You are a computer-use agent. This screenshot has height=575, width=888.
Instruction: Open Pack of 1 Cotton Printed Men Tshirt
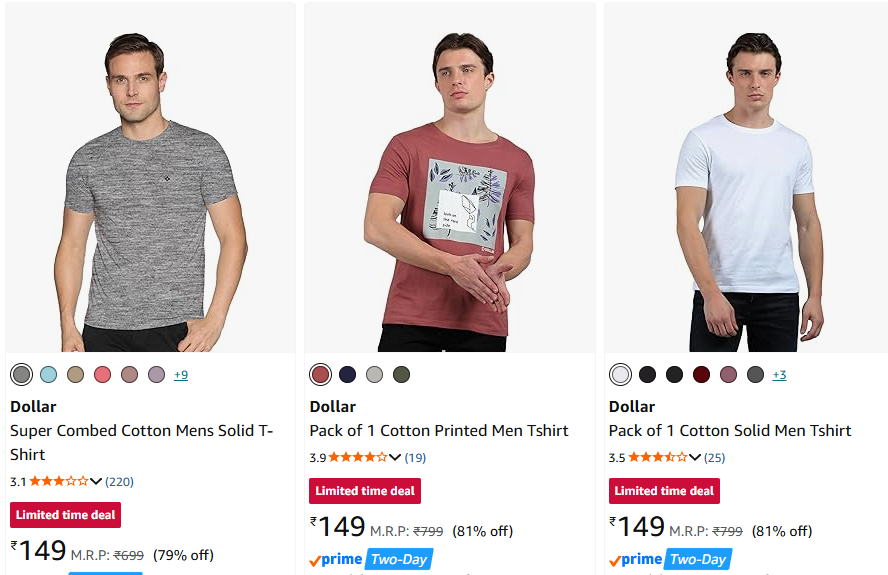(439, 431)
